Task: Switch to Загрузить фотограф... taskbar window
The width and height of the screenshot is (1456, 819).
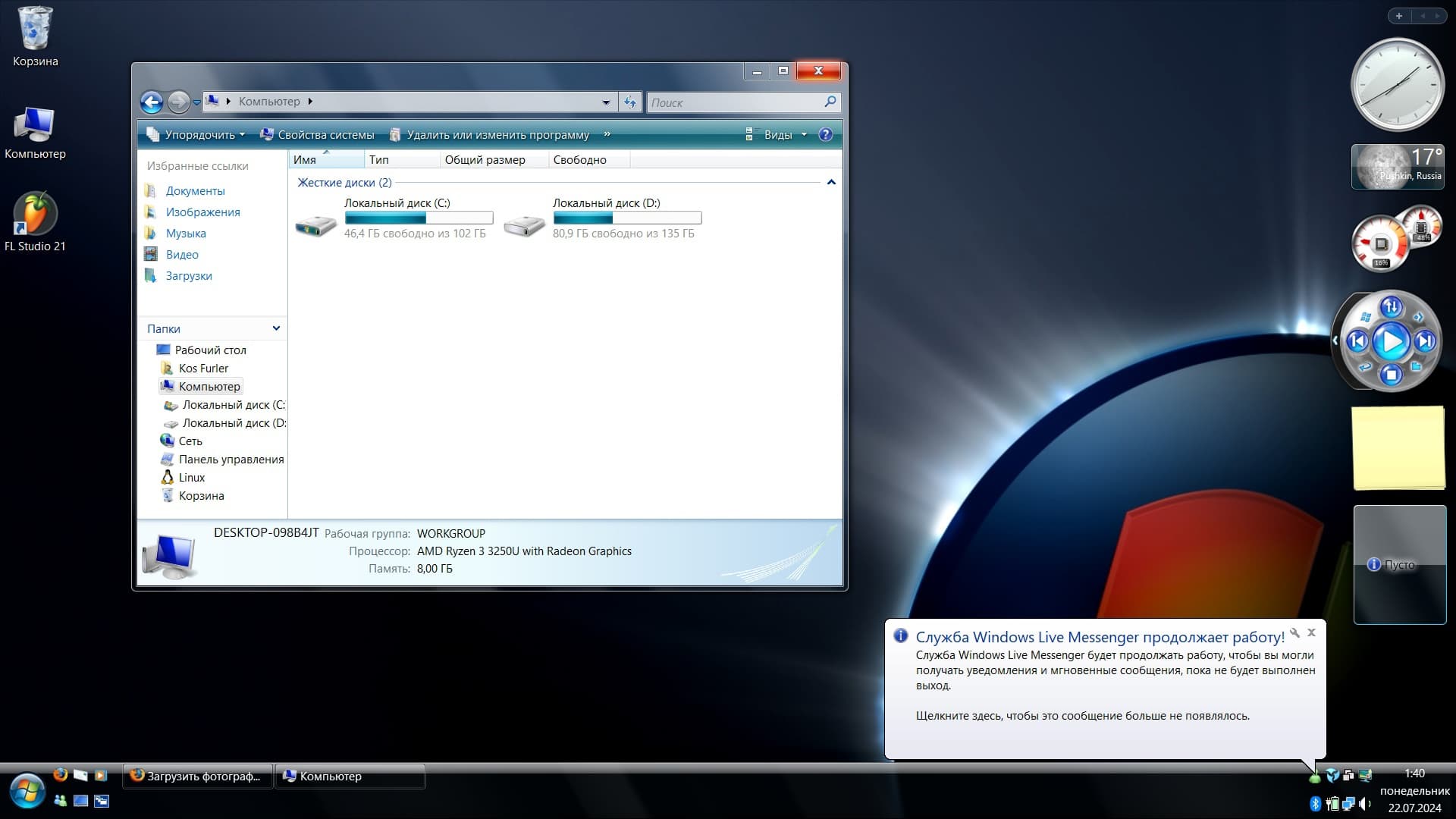Action: tap(197, 777)
